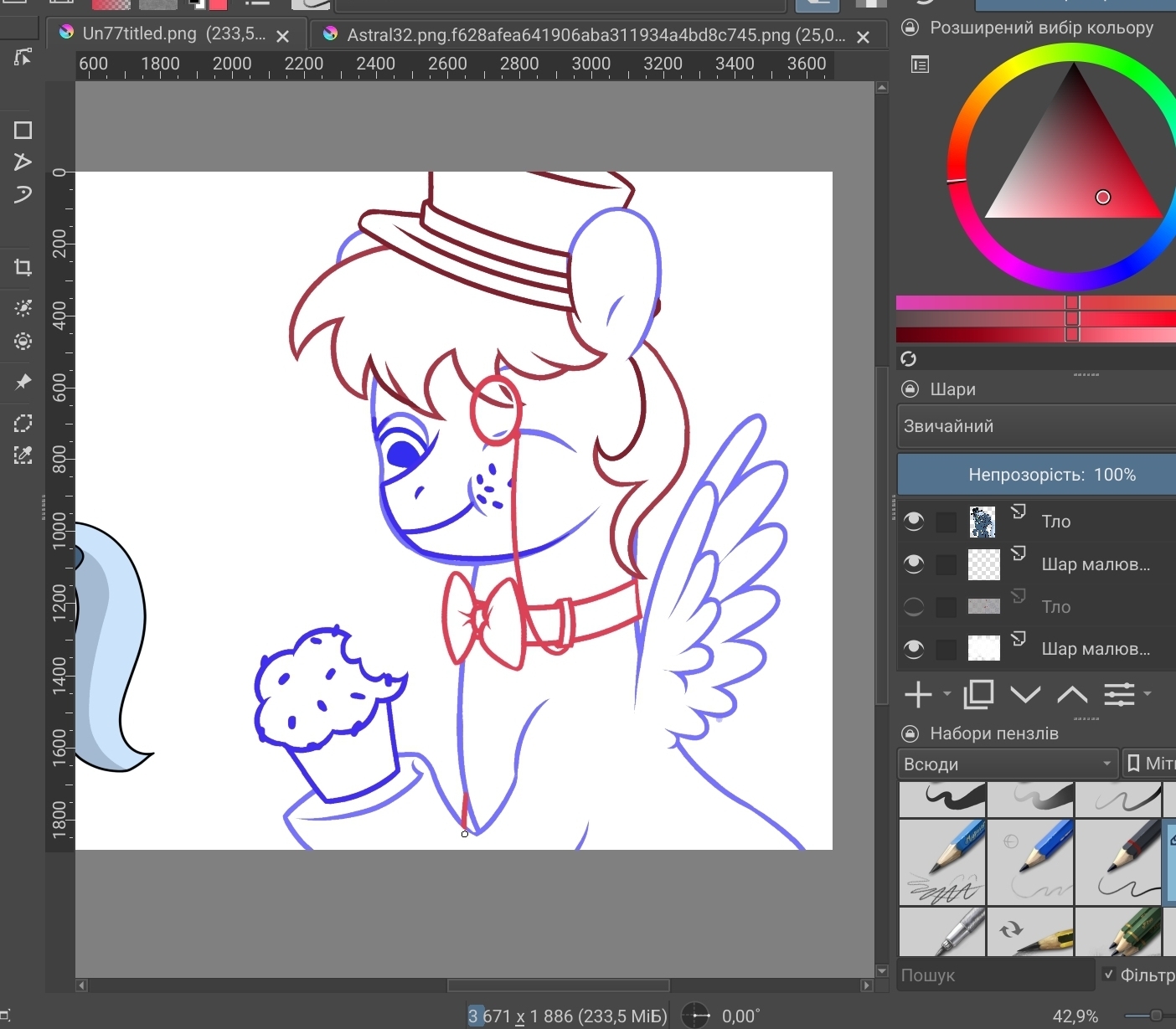Uncheck the Фільтр checkbox

click(x=1109, y=974)
